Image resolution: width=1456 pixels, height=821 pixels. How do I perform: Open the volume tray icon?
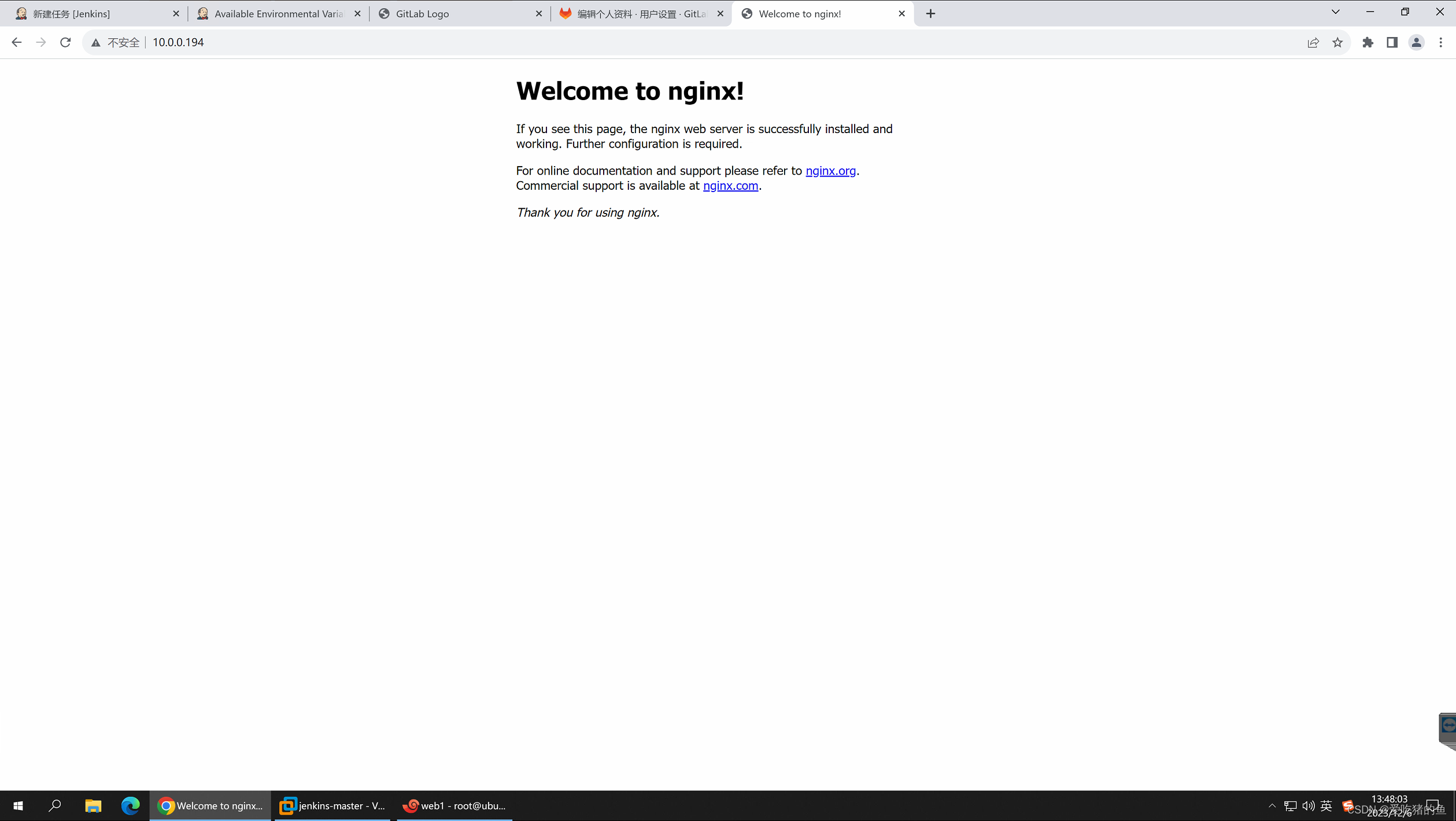pos(1308,805)
